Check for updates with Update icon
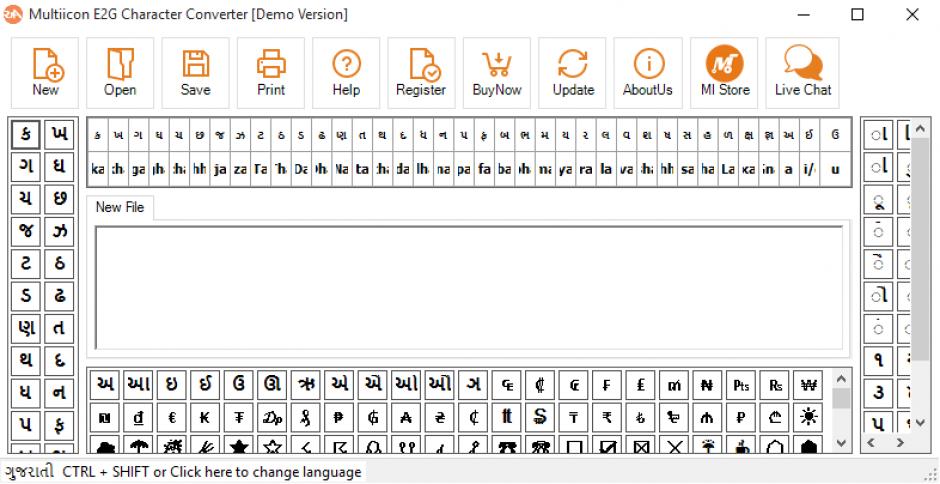This screenshot has width=940, height=484. 573,73
